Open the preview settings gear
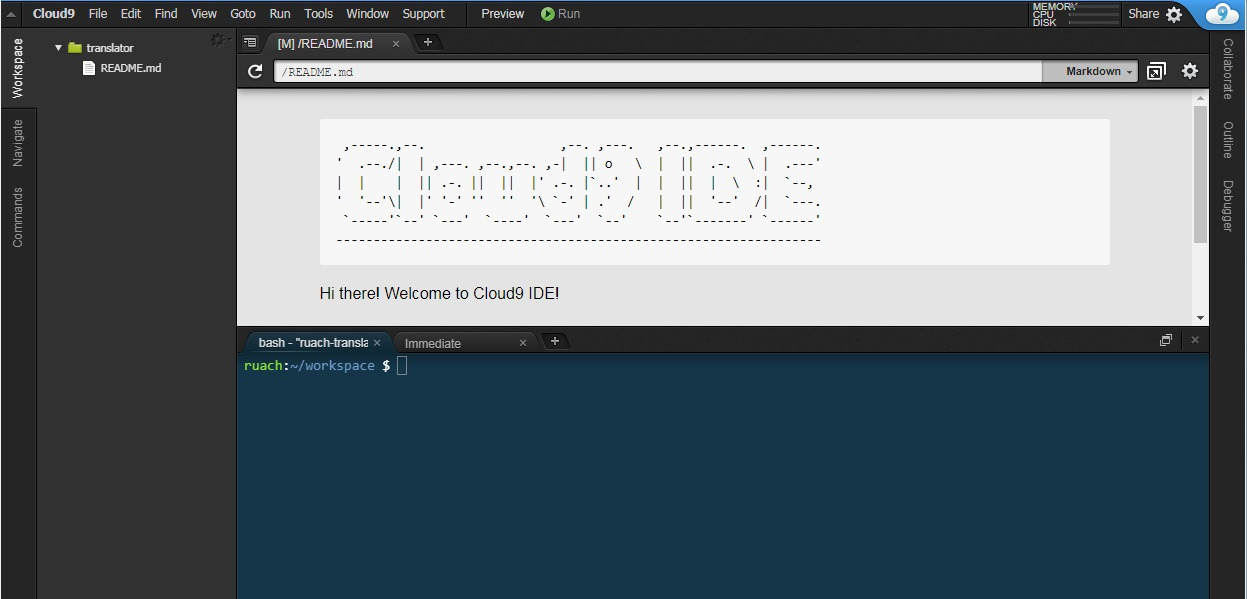Screen dimensions: 1247x599 [1190, 71]
